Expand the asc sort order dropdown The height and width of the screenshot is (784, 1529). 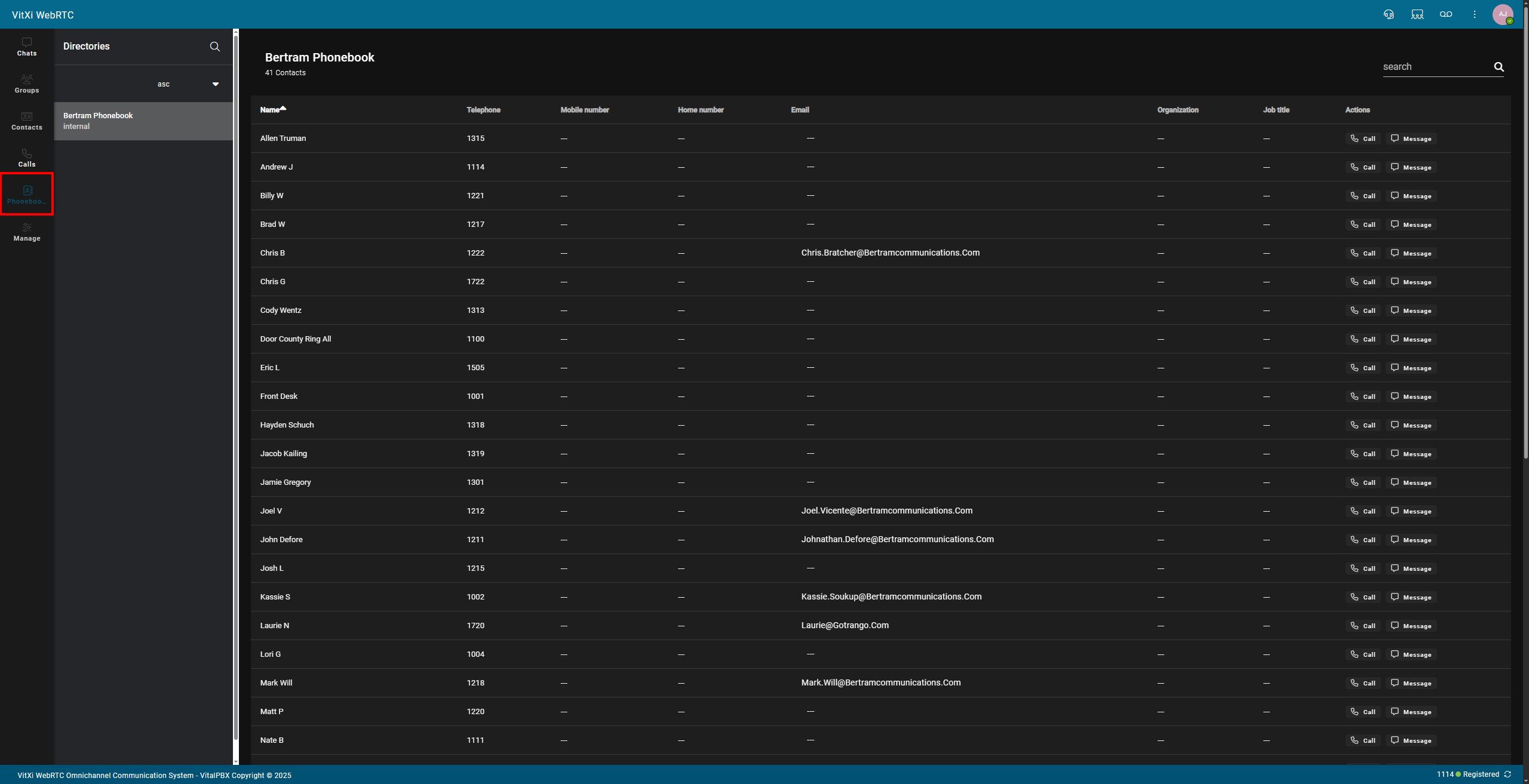[215, 84]
